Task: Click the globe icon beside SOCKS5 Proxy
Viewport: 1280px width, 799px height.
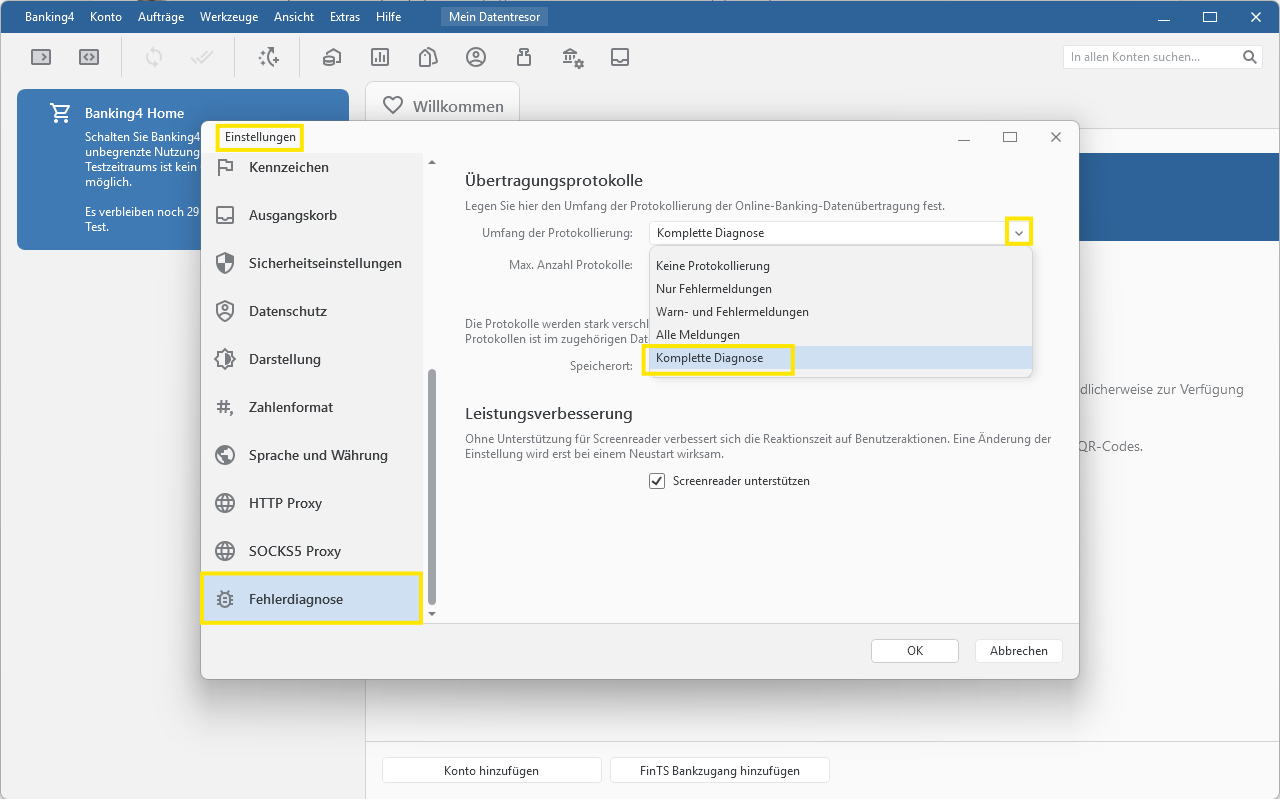Action: coord(226,551)
